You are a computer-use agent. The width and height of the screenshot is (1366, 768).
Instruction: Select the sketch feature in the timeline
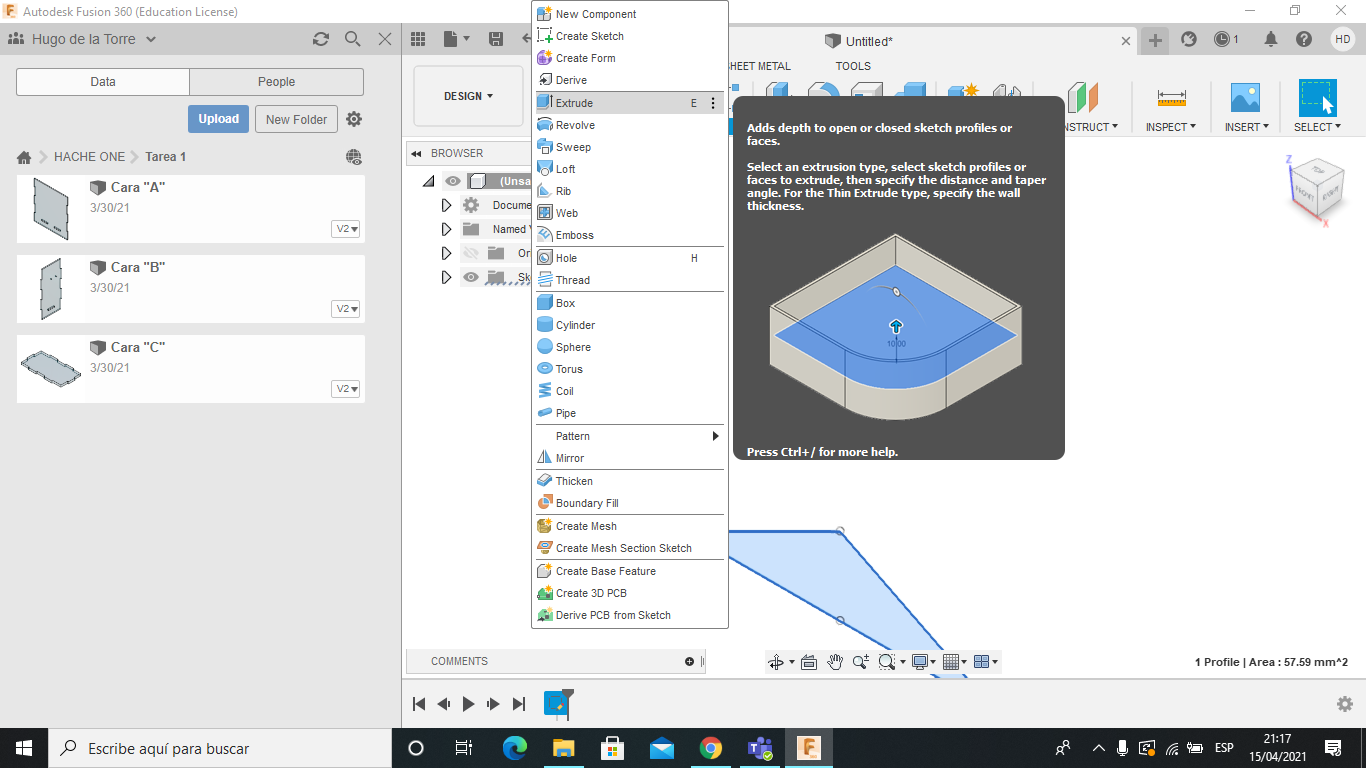tap(556, 703)
